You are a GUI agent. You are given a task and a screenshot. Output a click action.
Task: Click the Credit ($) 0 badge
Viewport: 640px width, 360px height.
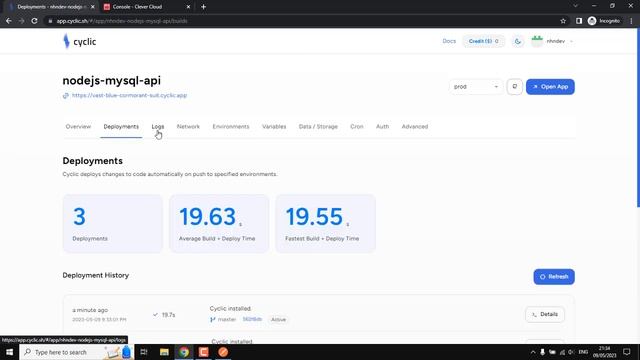click(483, 41)
